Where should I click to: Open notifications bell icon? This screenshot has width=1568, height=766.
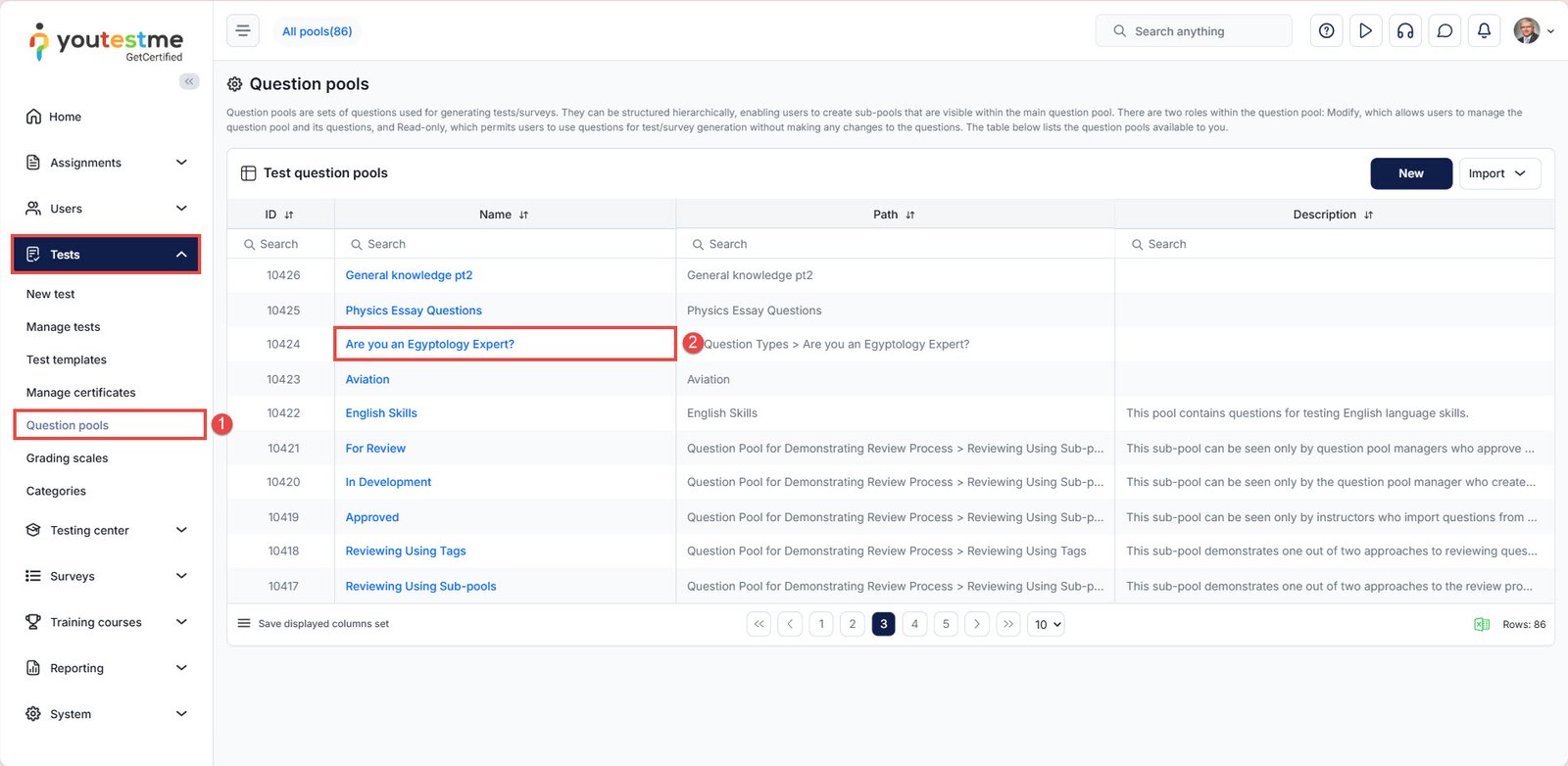1484,31
